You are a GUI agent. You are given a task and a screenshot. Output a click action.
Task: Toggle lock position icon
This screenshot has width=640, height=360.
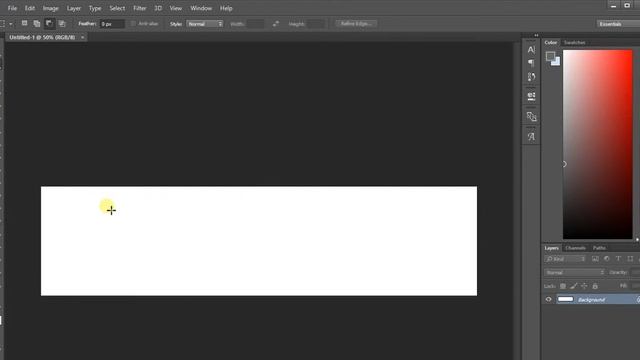pos(584,286)
